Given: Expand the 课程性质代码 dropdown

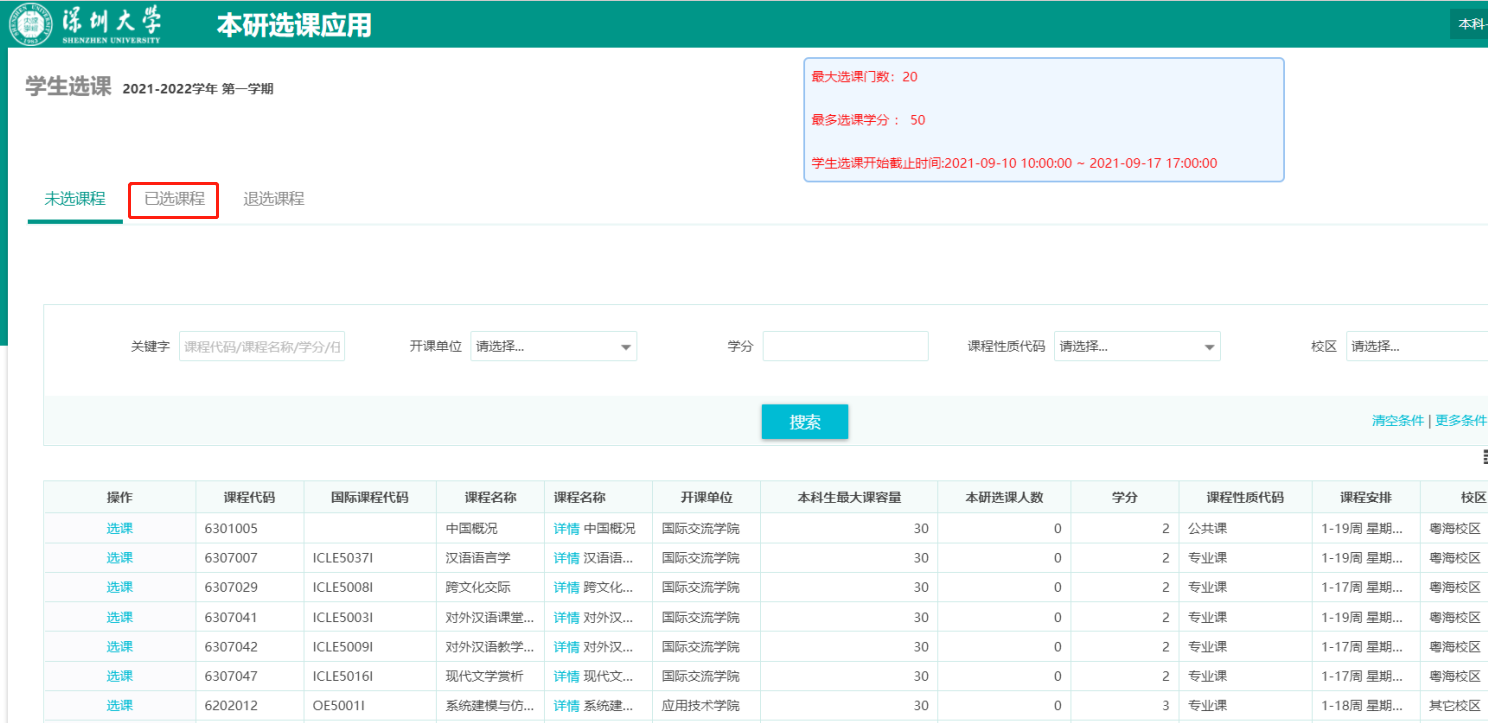Looking at the screenshot, I should 1137,347.
